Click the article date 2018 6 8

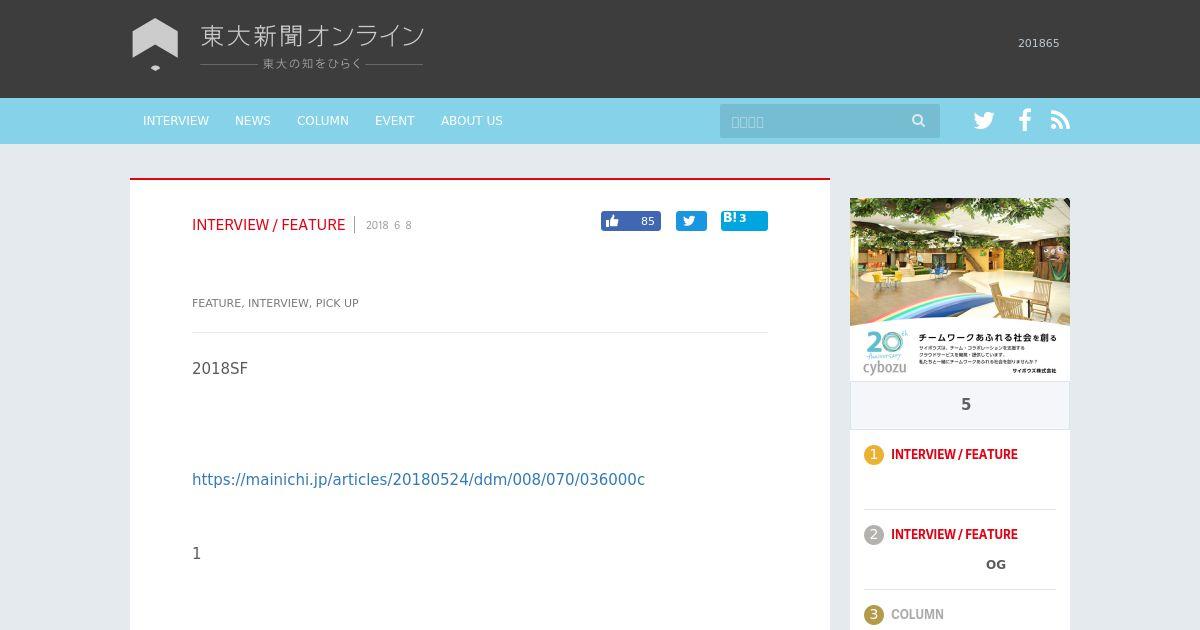pos(389,226)
